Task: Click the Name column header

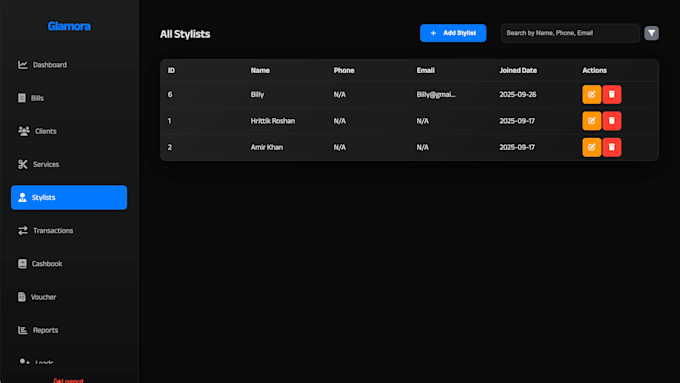Action: (260, 70)
